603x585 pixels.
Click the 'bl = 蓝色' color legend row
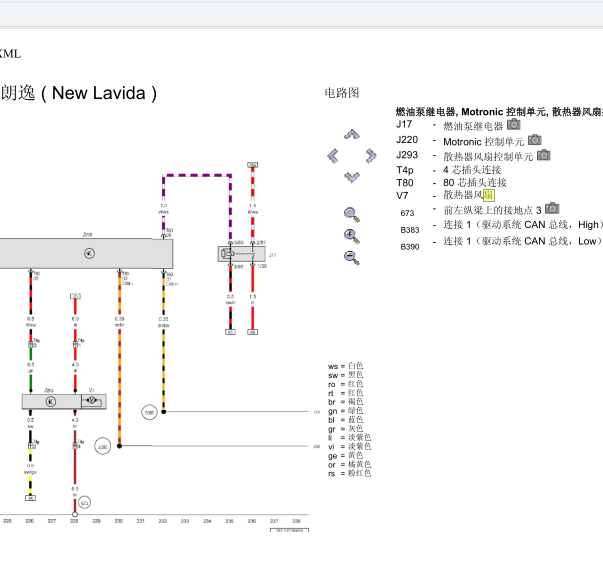point(346,420)
